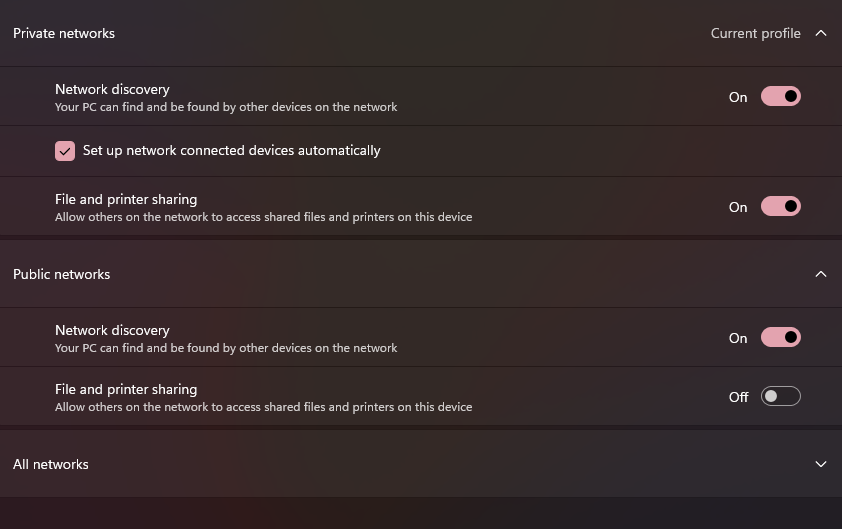Select Network discovery title under Private networks
Screen dimensions: 842x529
click(112, 89)
